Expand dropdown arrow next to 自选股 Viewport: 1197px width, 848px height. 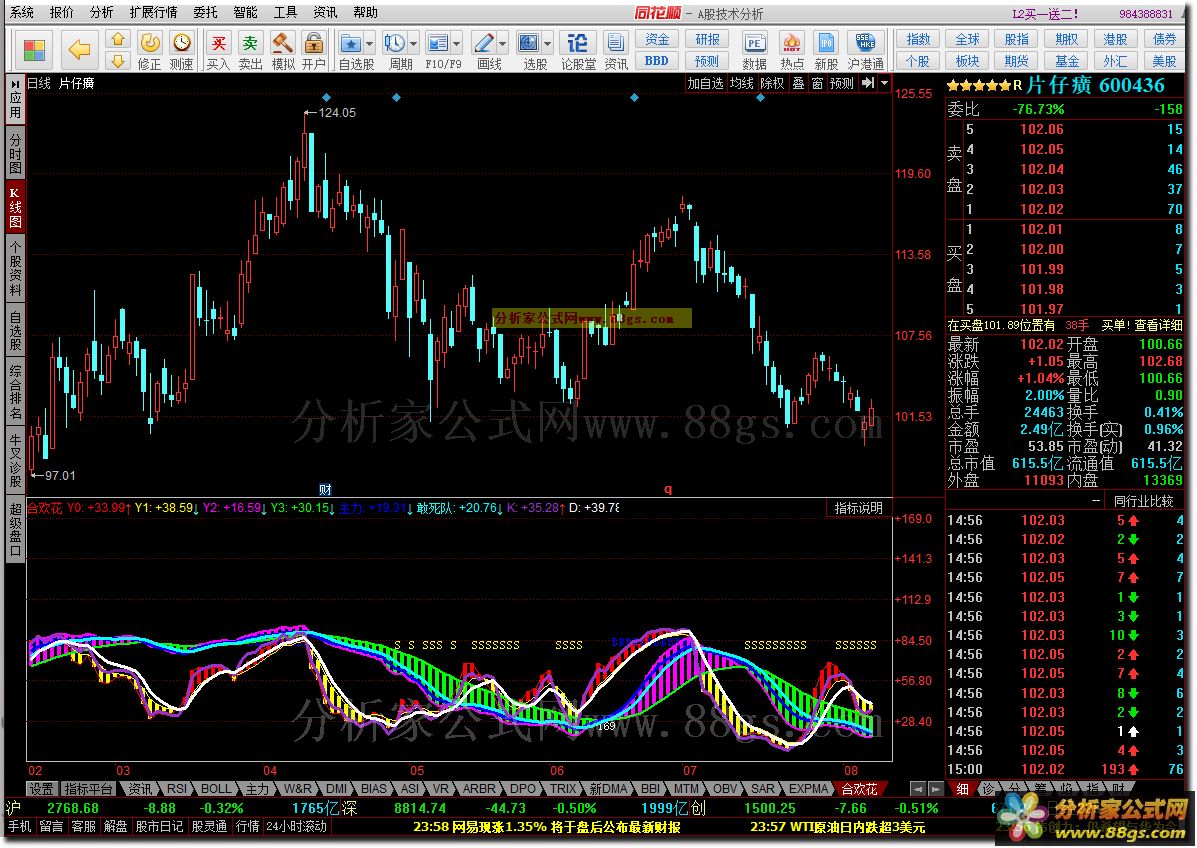[x=369, y=44]
